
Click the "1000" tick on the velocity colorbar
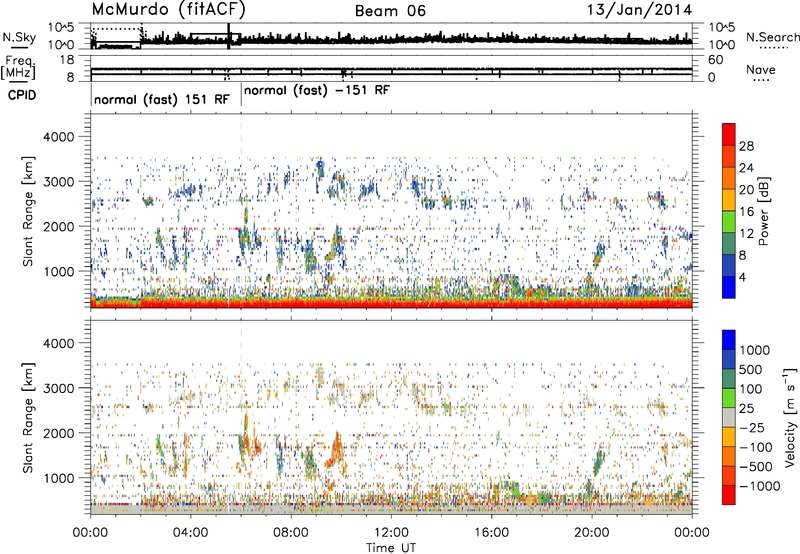pos(755,350)
